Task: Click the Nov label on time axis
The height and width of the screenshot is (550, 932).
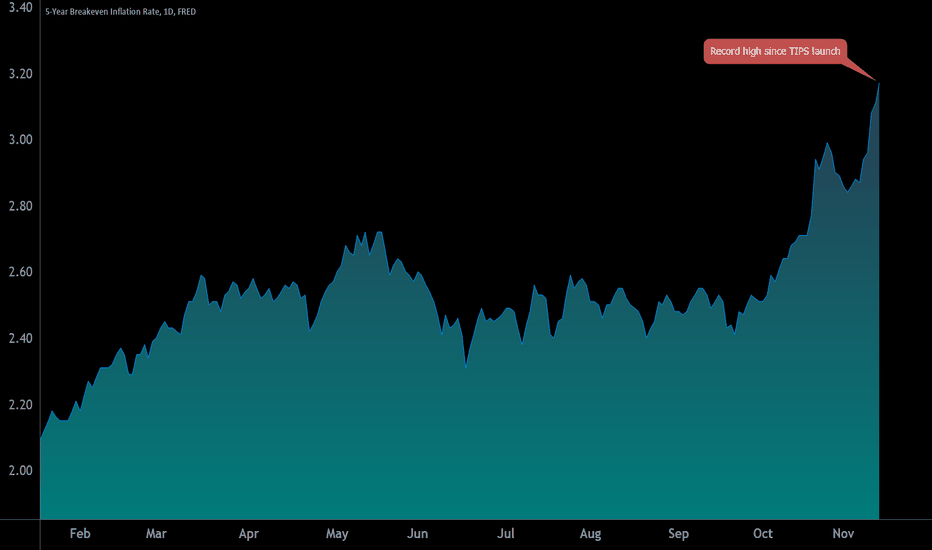Action: (x=843, y=533)
